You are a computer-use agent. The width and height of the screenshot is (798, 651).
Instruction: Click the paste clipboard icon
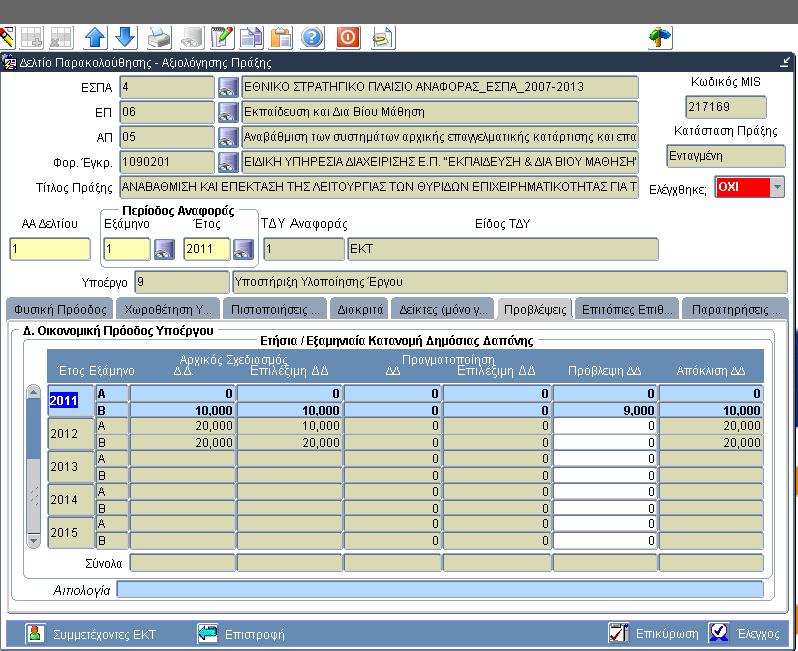pyautogui.click(x=281, y=38)
